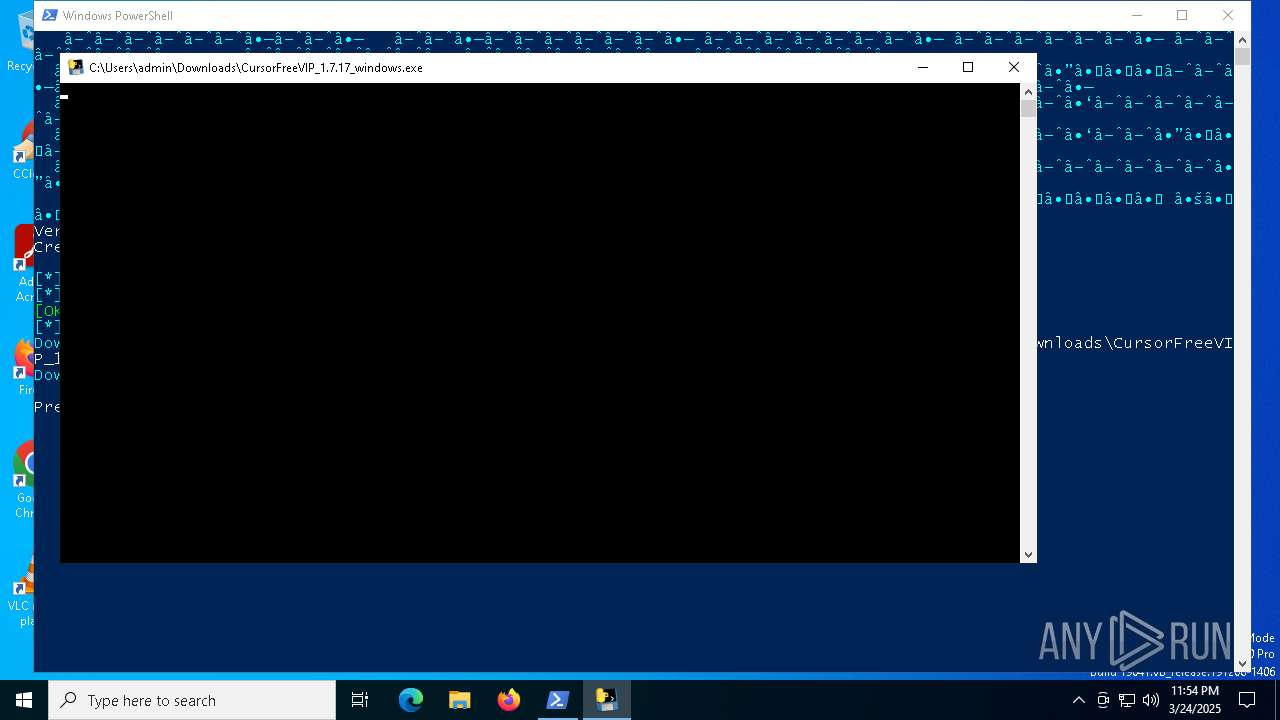The image size is (1280, 720).
Task: Open the volume tray icon
Action: pyautogui.click(x=1151, y=700)
